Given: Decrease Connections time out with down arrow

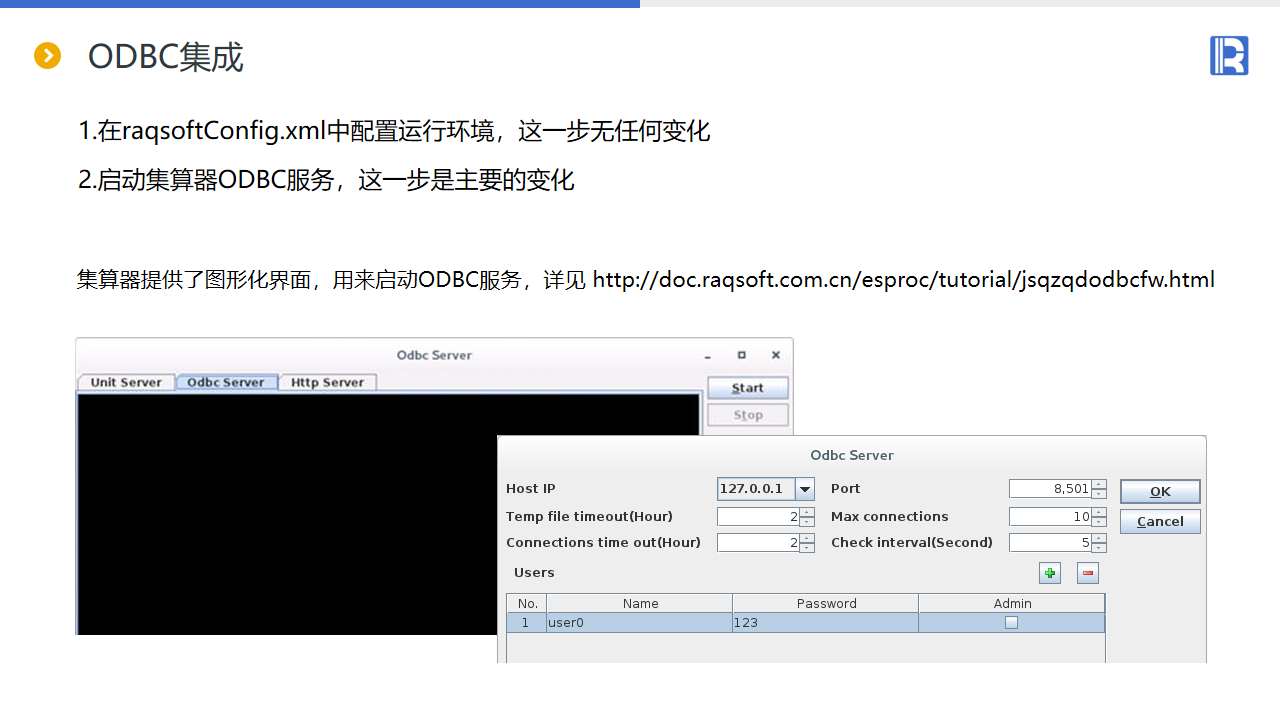Looking at the screenshot, I should (x=807, y=547).
